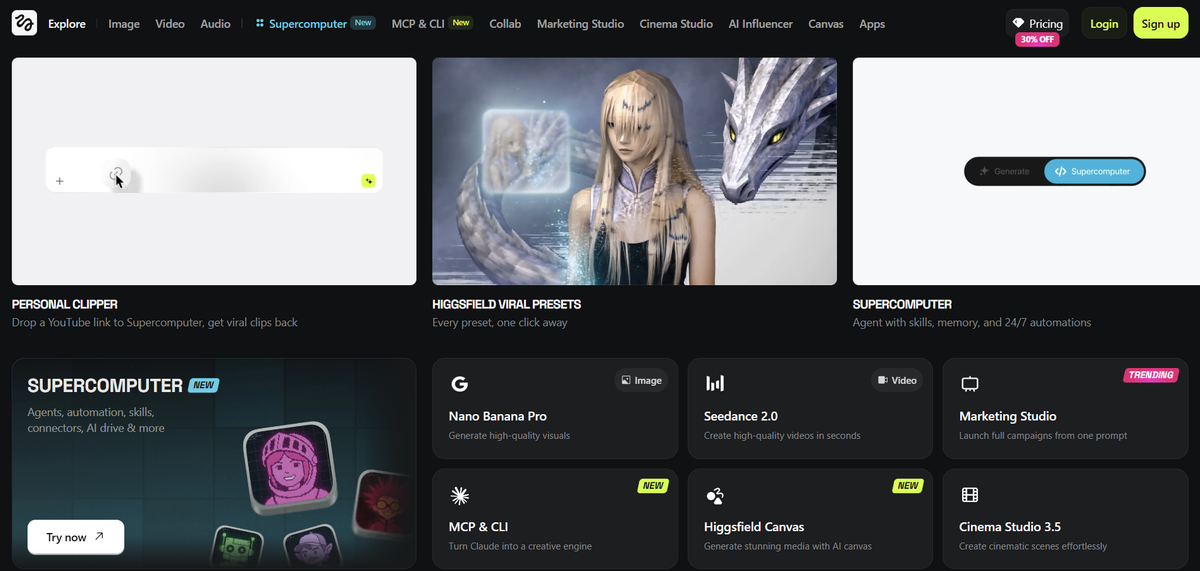Click the Login button
The height and width of the screenshot is (571, 1200).
pyautogui.click(x=1104, y=23)
